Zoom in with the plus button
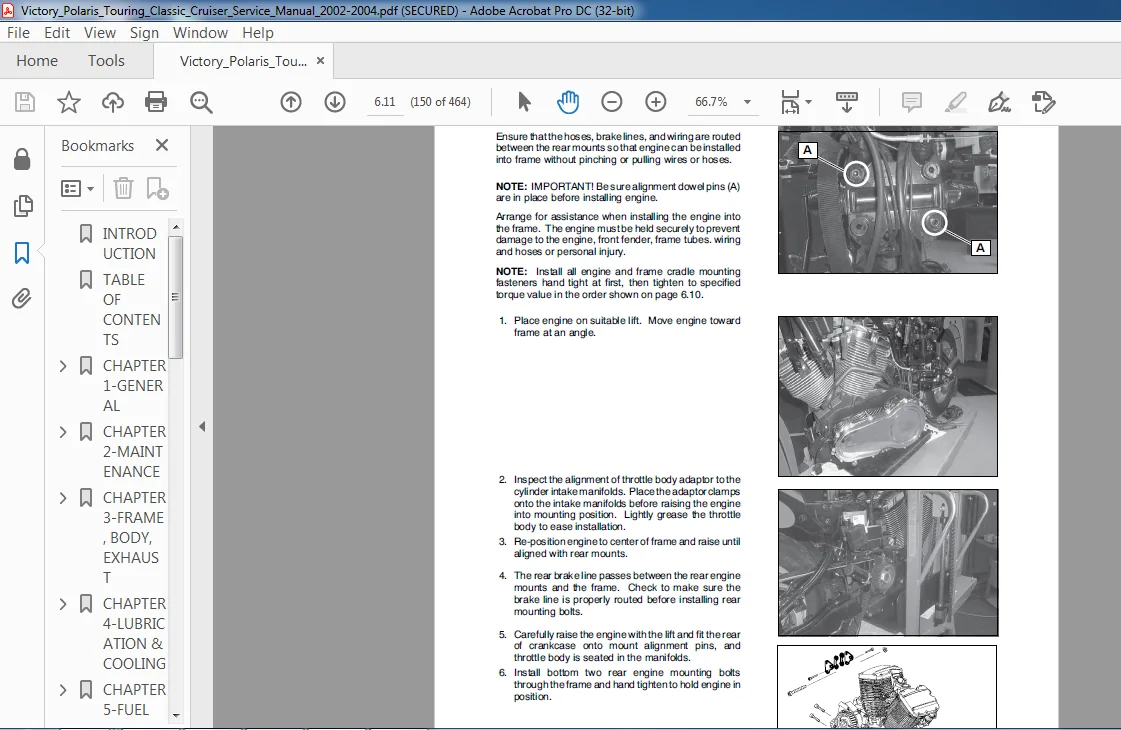This screenshot has height=730, width=1121. [x=656, y=102]
